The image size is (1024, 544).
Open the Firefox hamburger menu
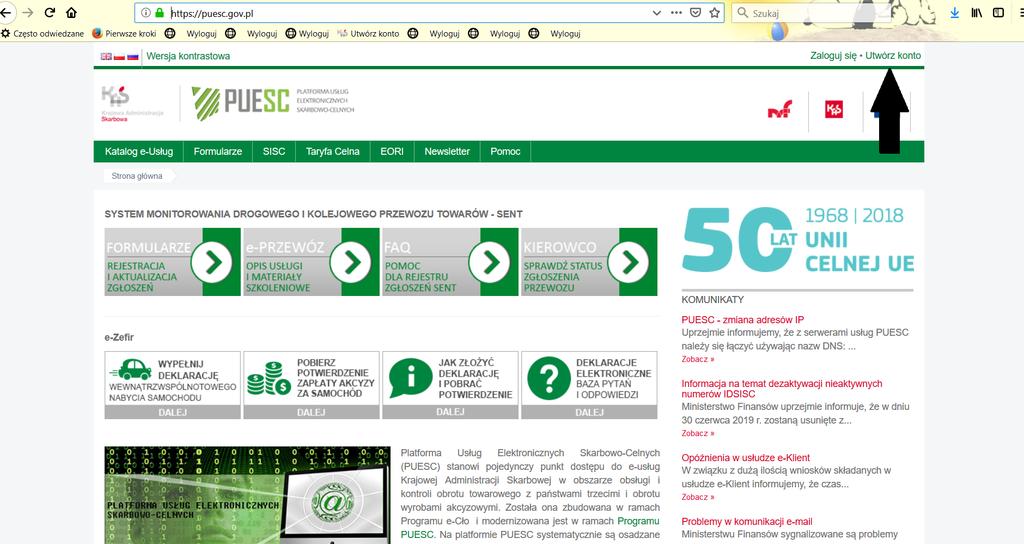pos(1020,12)
